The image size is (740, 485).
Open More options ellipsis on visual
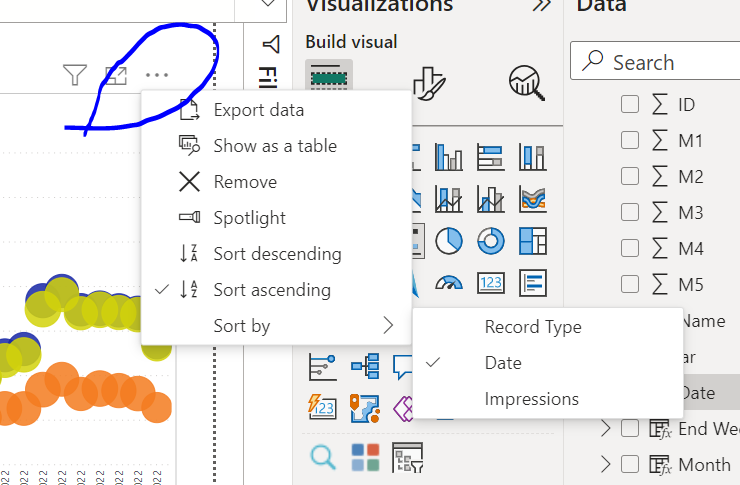click(x=157, y=75)
